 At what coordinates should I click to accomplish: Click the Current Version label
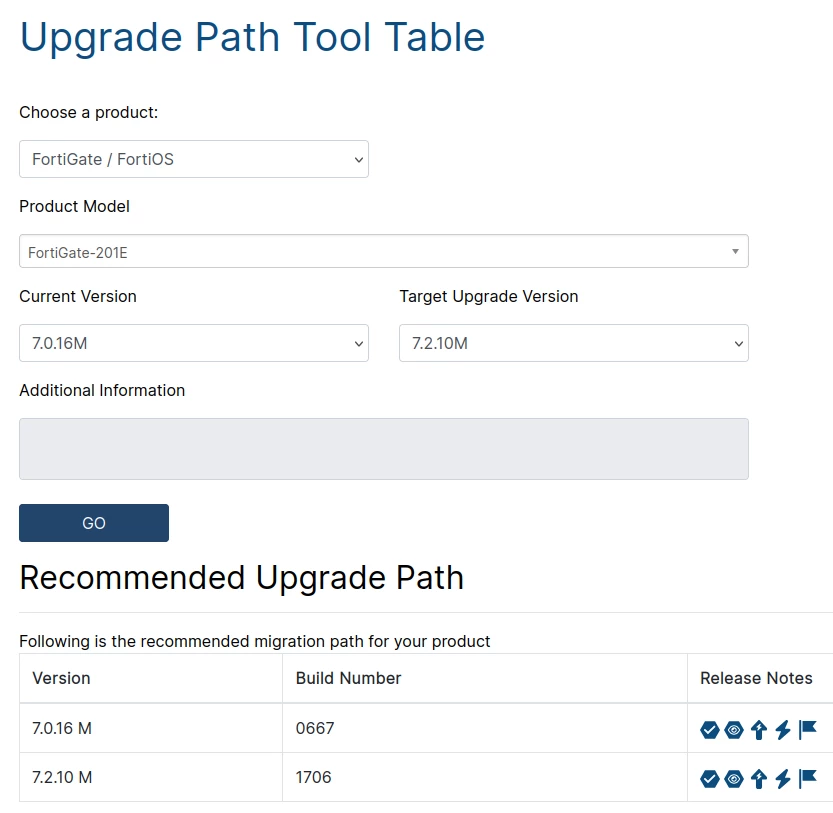(78, 297)
